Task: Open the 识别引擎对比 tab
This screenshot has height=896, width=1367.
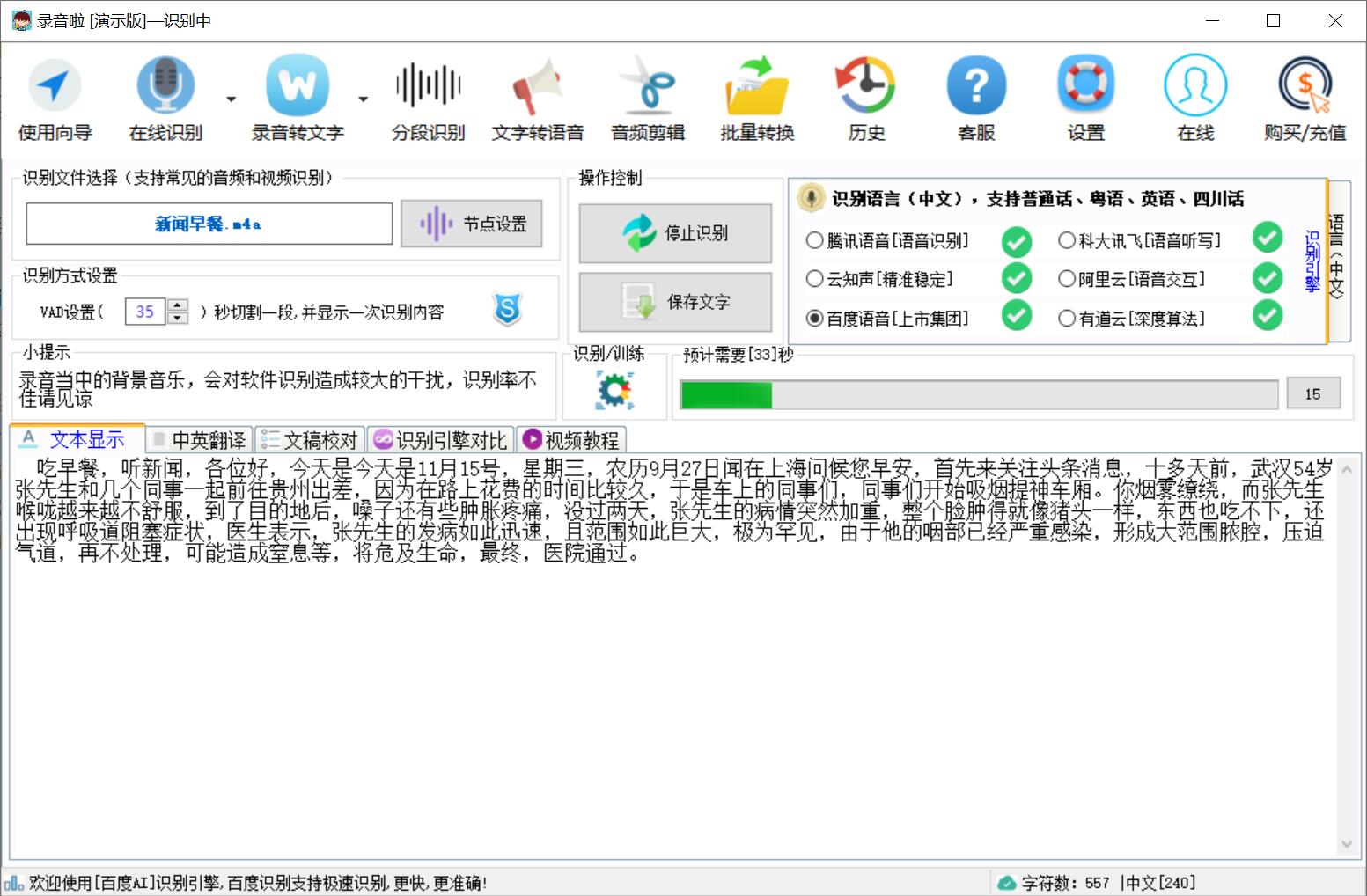Action: click(x=440, y=440)
